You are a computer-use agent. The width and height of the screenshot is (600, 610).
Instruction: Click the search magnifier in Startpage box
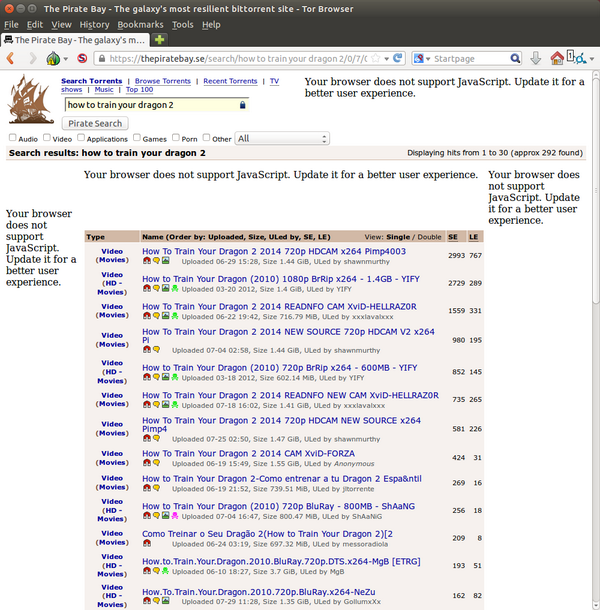(x=515, y=58)
